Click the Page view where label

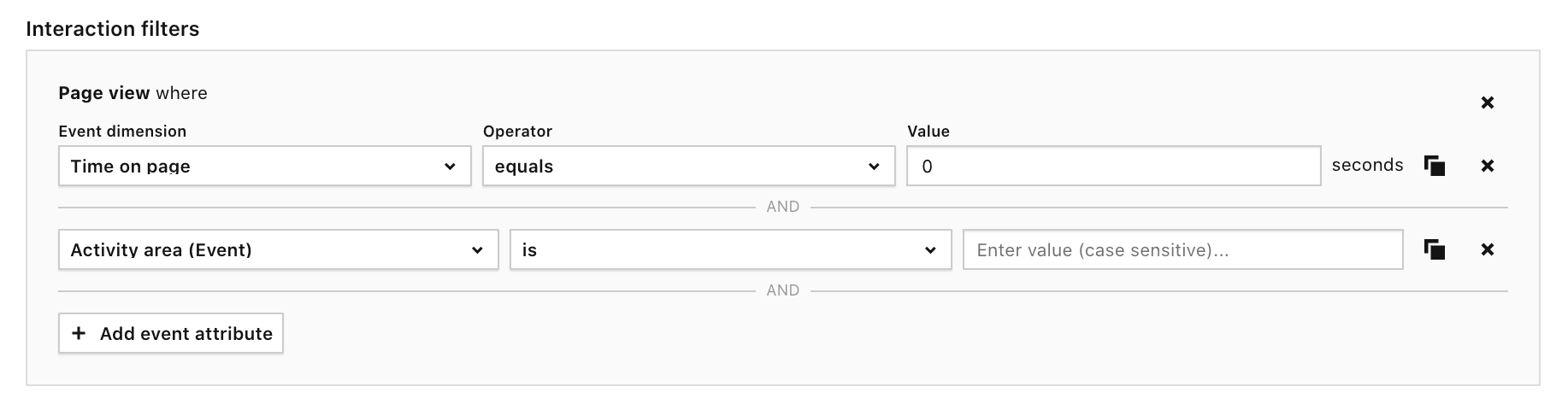(133, 93)
